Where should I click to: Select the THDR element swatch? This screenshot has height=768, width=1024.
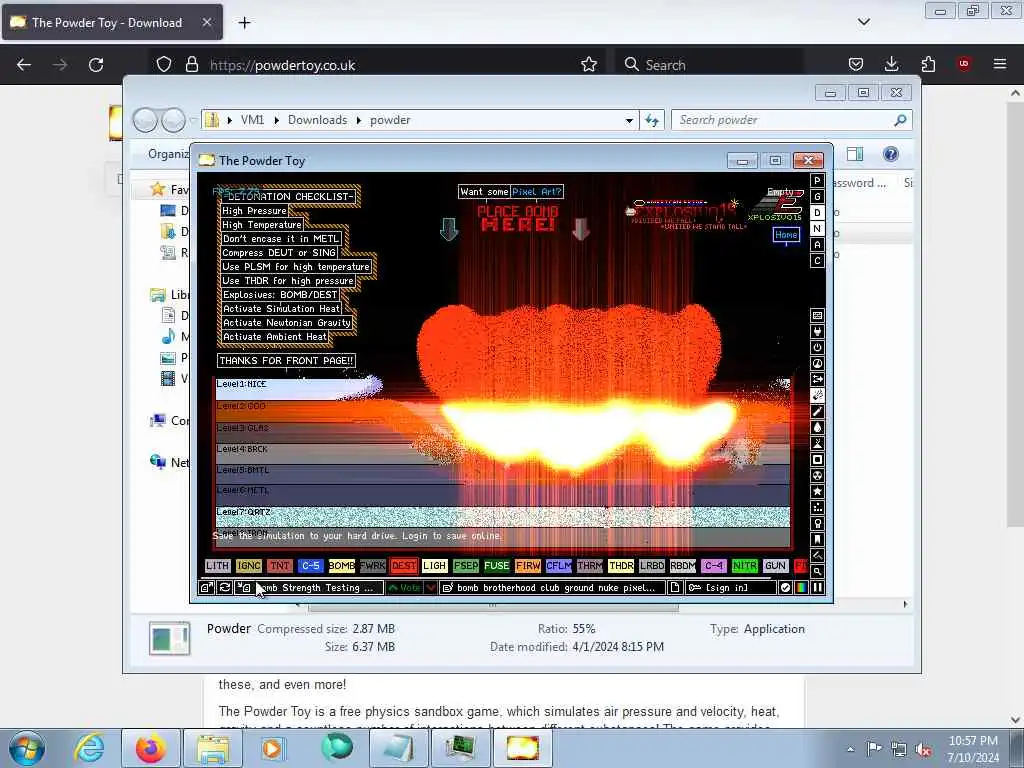pos(621,566)
